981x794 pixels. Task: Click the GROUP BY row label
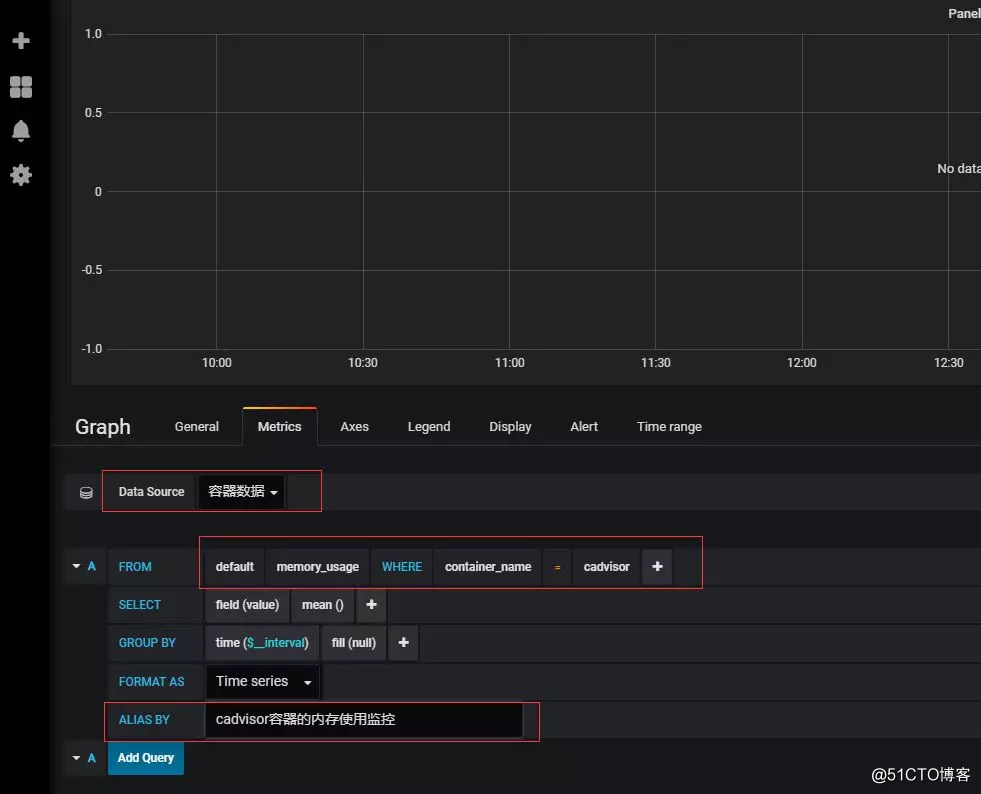pyautogui.click(x=147, y=643)
